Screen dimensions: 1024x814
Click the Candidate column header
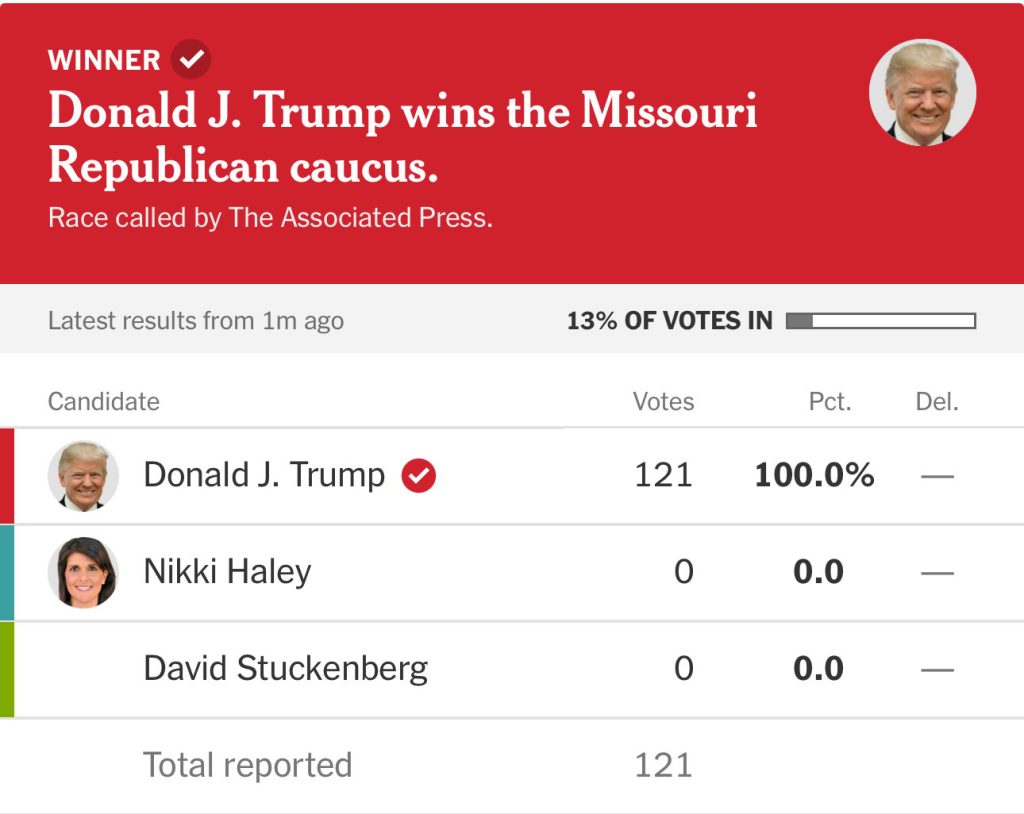click(x=104, y=402)
